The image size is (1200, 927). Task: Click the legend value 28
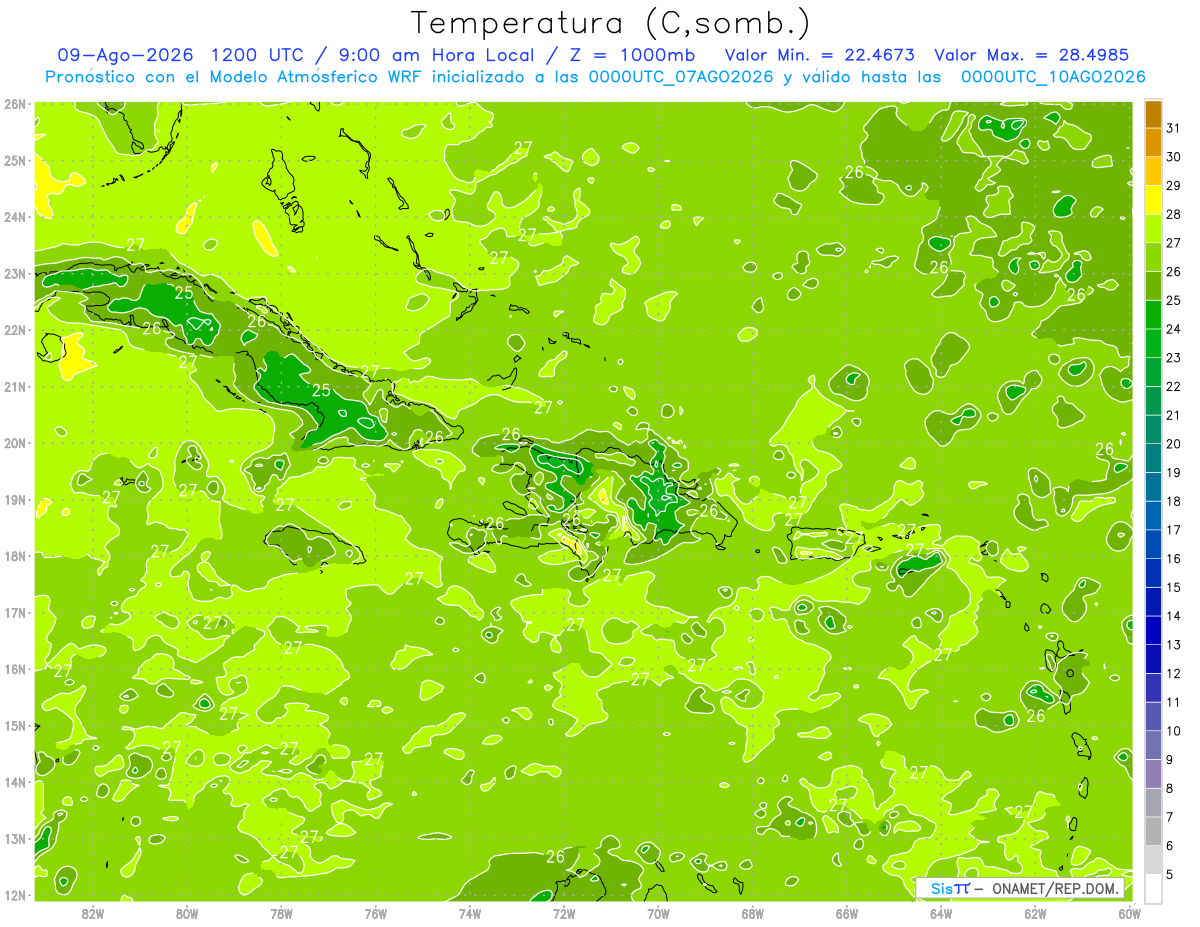pos(1174,214)
